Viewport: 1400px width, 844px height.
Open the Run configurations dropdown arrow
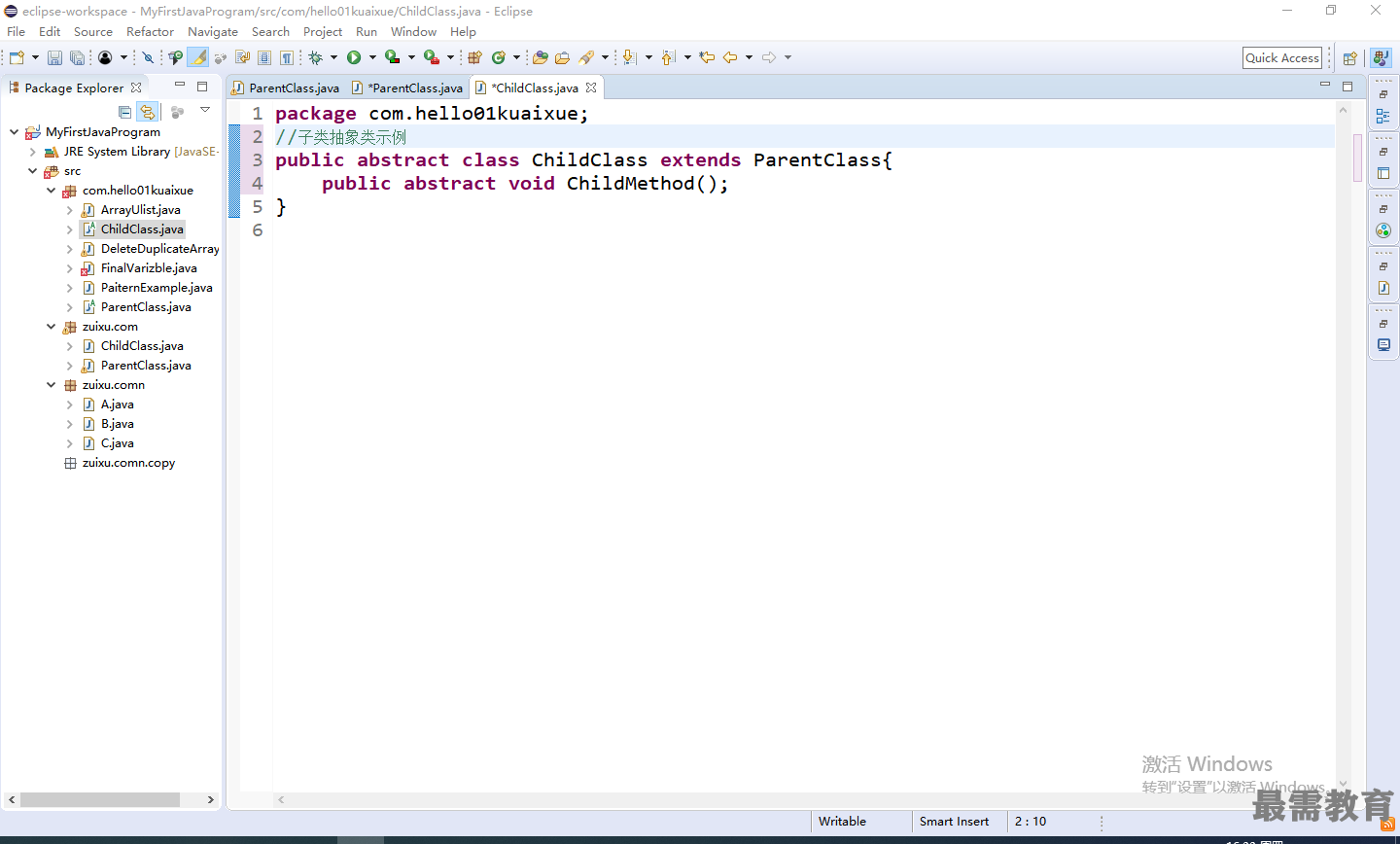point(372,57)
